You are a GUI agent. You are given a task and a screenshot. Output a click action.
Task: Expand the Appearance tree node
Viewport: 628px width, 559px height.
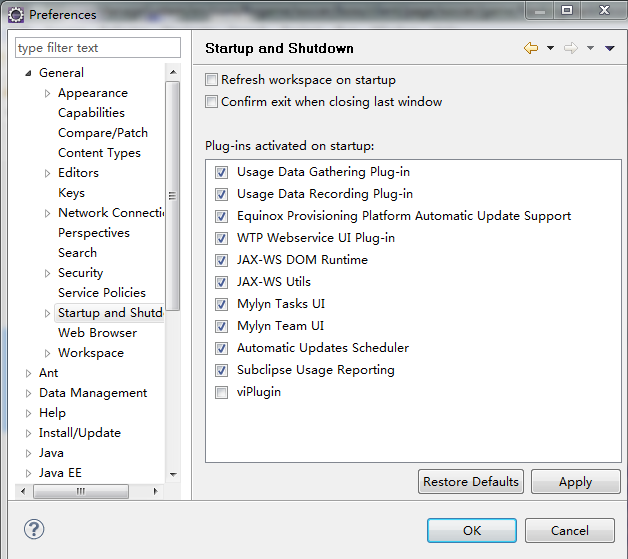[x=48, y=93]
